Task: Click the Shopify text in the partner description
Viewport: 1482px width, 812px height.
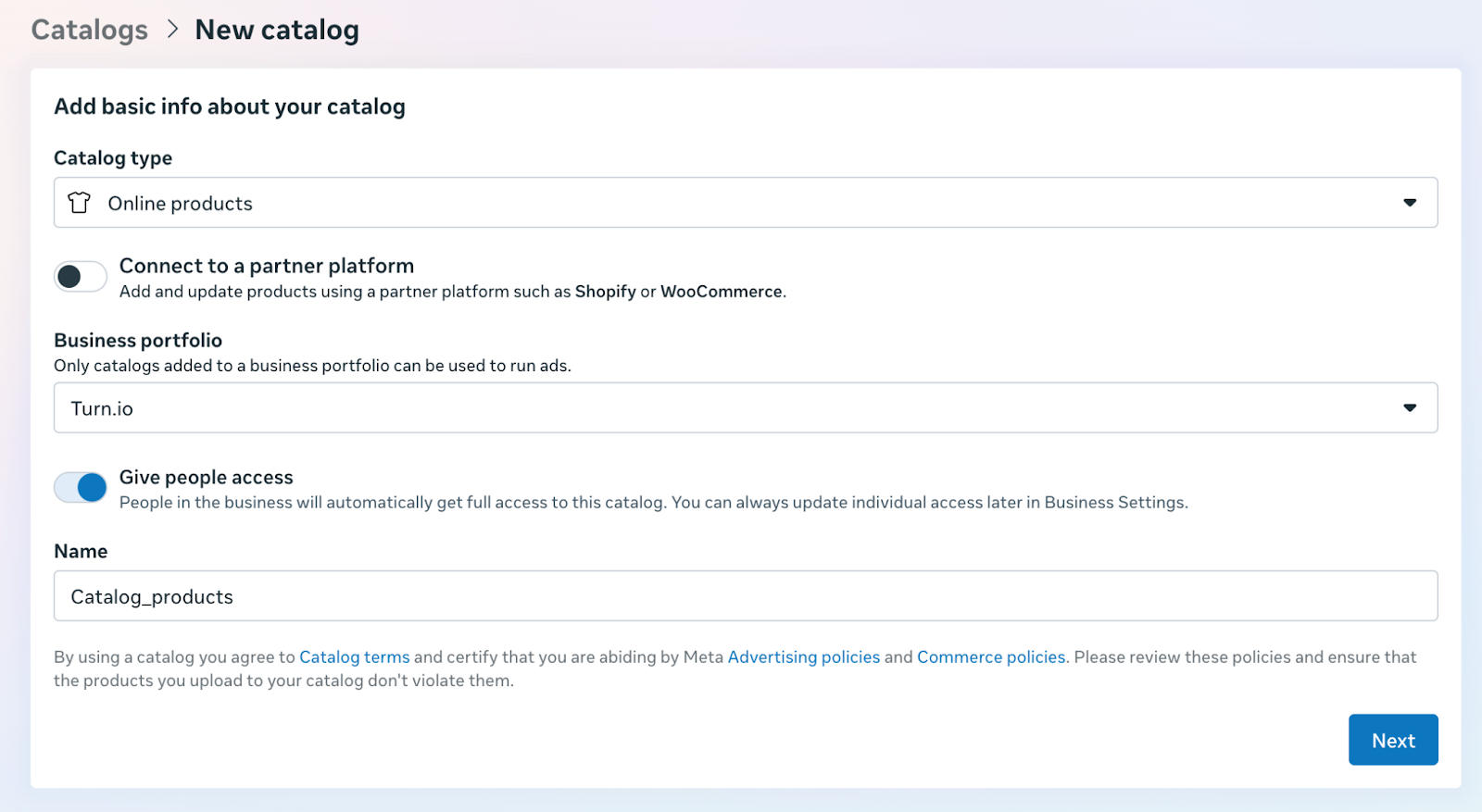Action: point(605,292)
